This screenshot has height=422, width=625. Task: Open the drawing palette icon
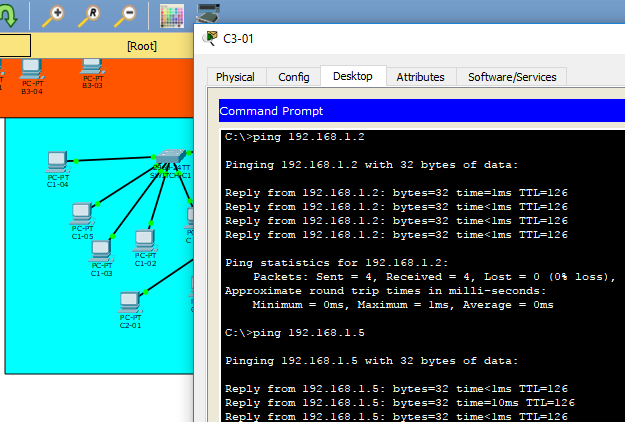(x=172, y=16)
